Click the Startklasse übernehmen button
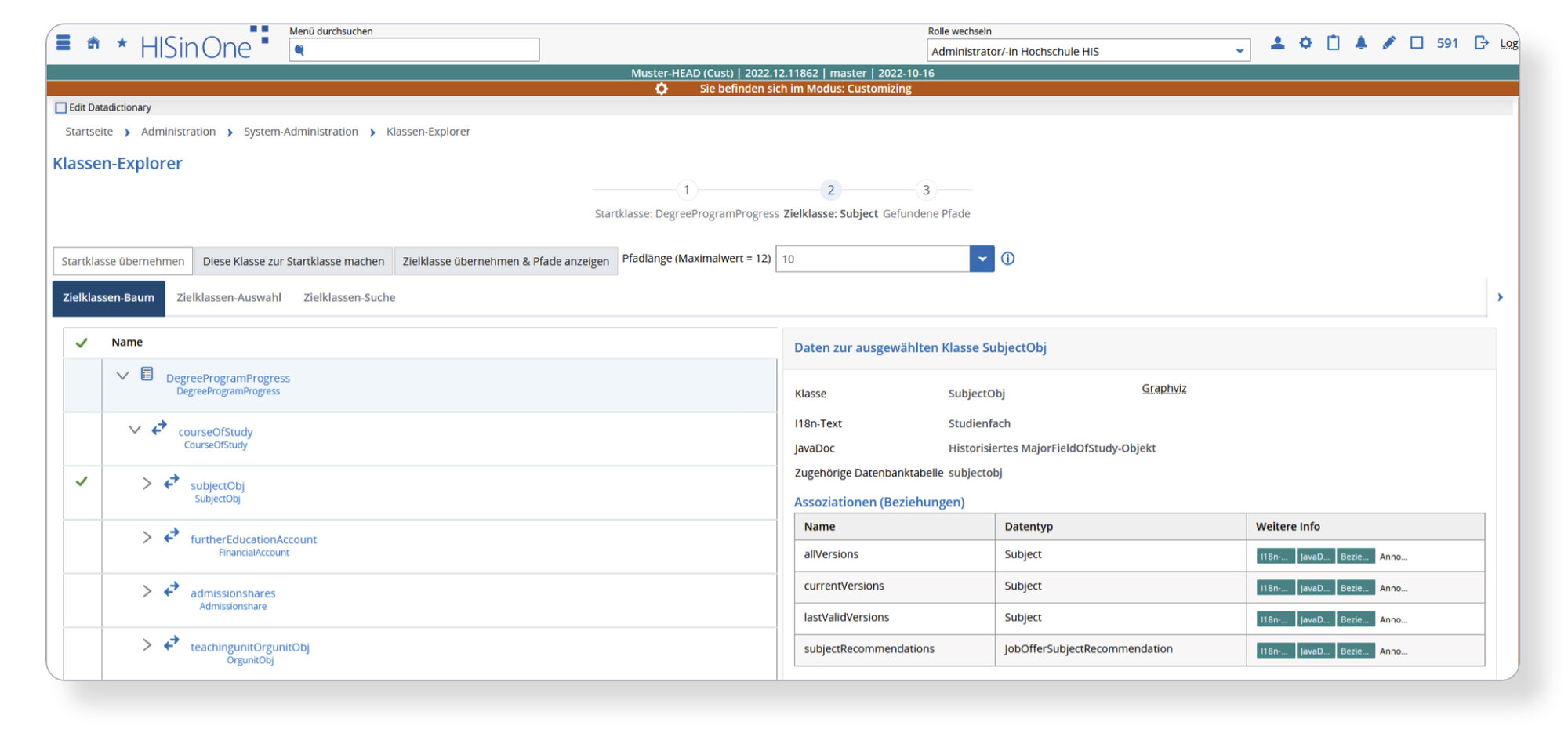 click(123, 261)
